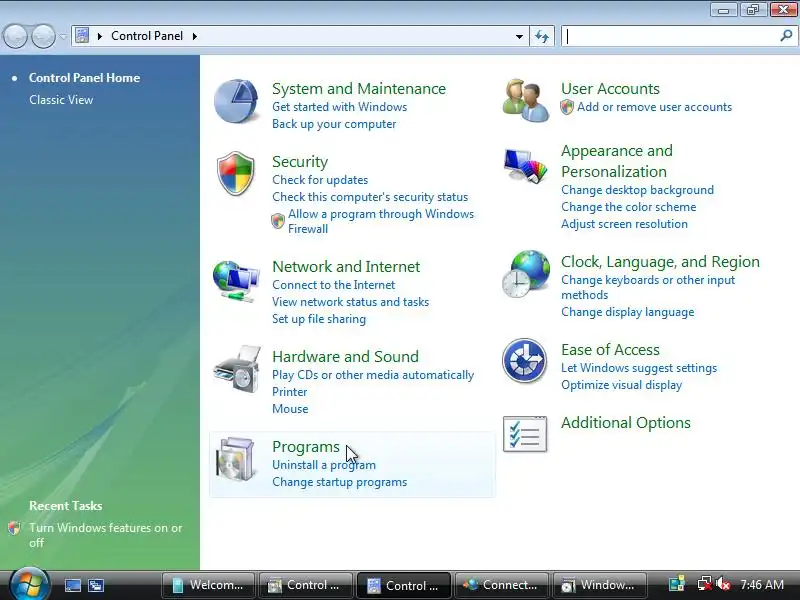Click the Ease of Access icon
Screen dimensions: 800x600
click(x=524, y=361)
